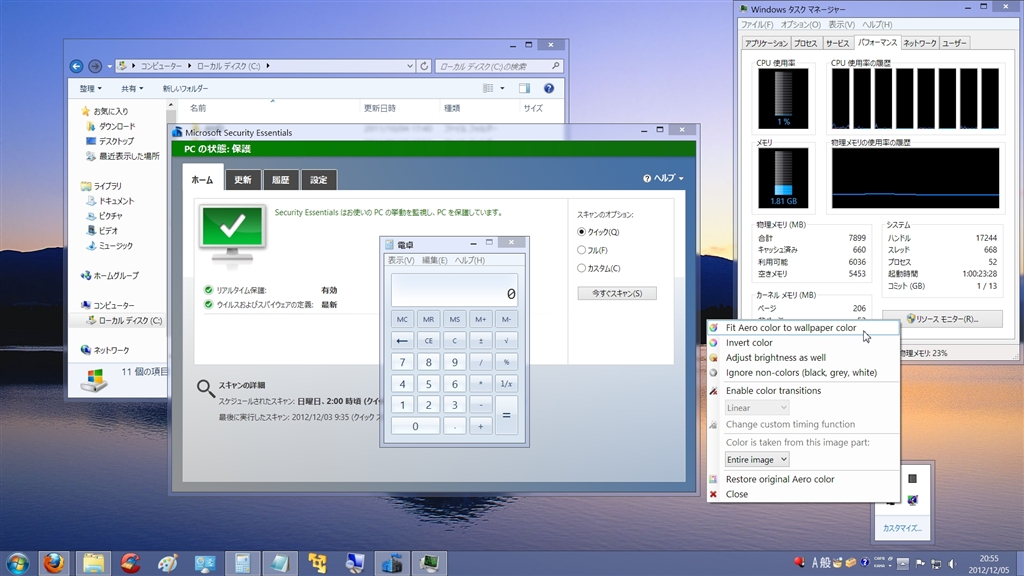Select ダウンロード in Explorer sidebar
Image resolution: width=1024 pixels, height=576 pixels.
coord(117,126)
